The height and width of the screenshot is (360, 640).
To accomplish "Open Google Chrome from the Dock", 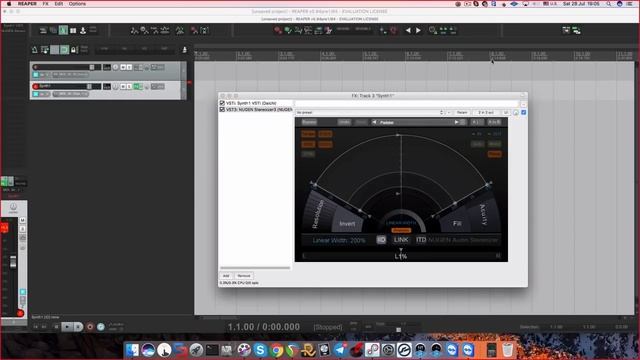I will point(276,350).
